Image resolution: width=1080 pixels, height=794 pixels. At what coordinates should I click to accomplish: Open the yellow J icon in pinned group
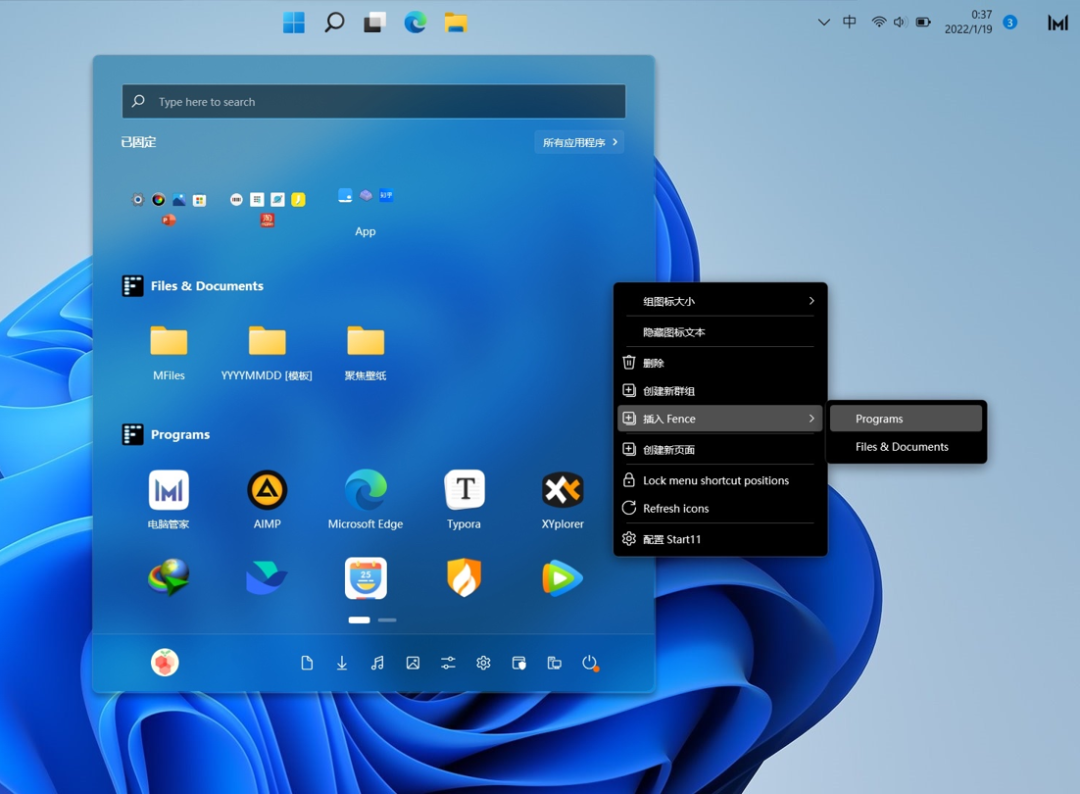(298, 200)
